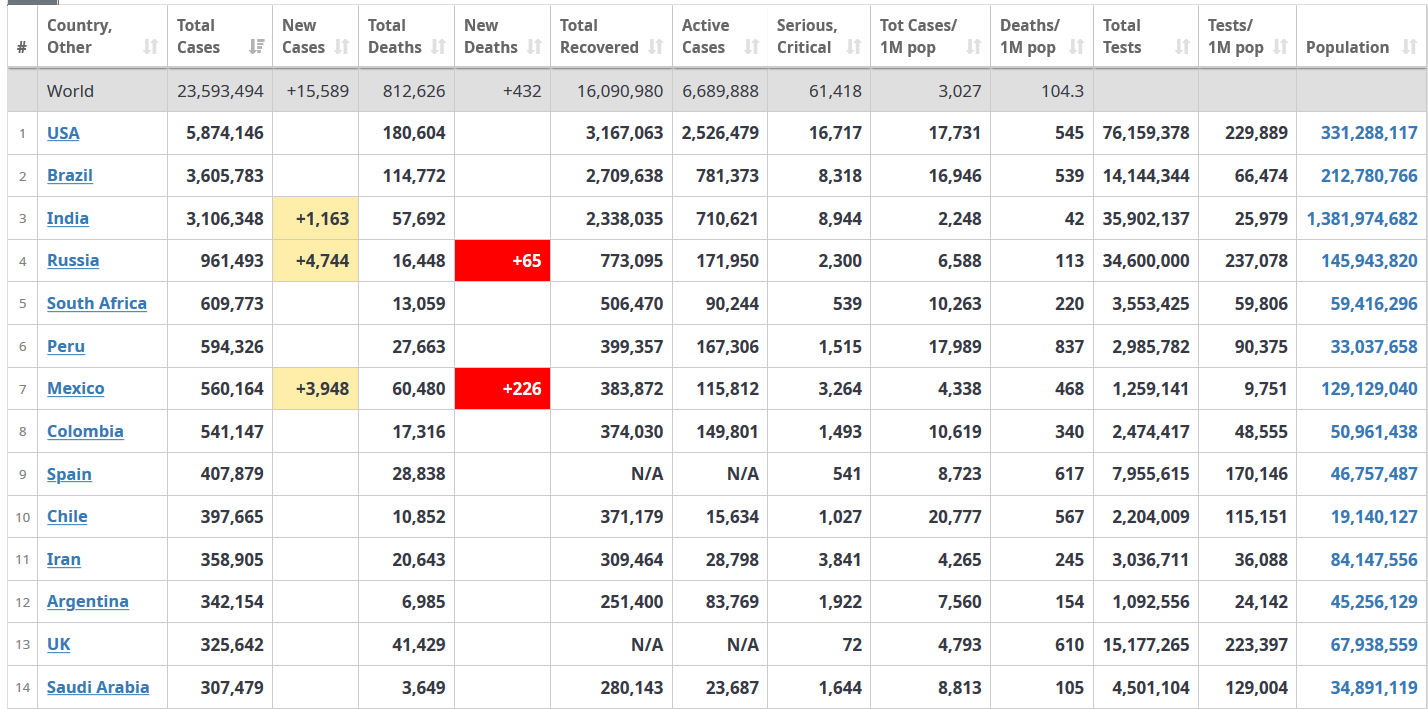Open the Spain country link

69,474
